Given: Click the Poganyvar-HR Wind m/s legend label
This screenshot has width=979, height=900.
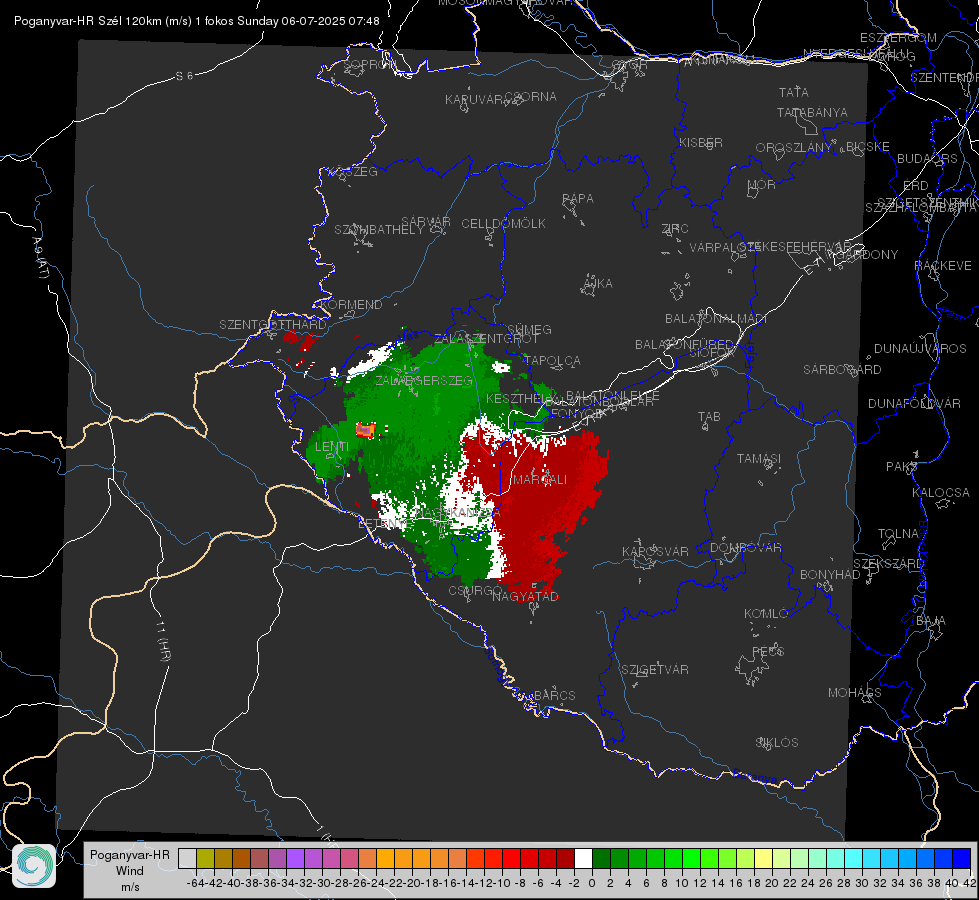Looking at the screenshot, I should (x=130, y=871).
